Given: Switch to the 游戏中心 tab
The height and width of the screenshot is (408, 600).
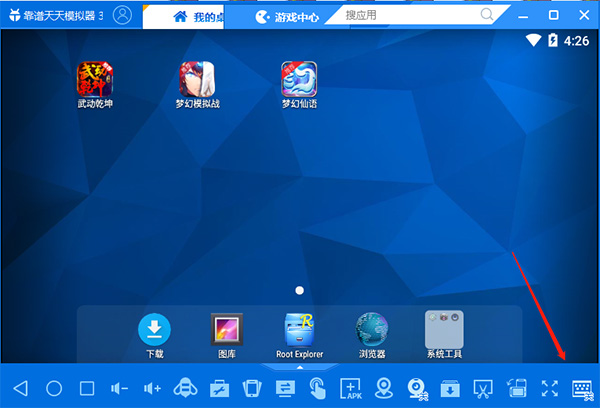Looking at the screenshot, I should point(287,17).
